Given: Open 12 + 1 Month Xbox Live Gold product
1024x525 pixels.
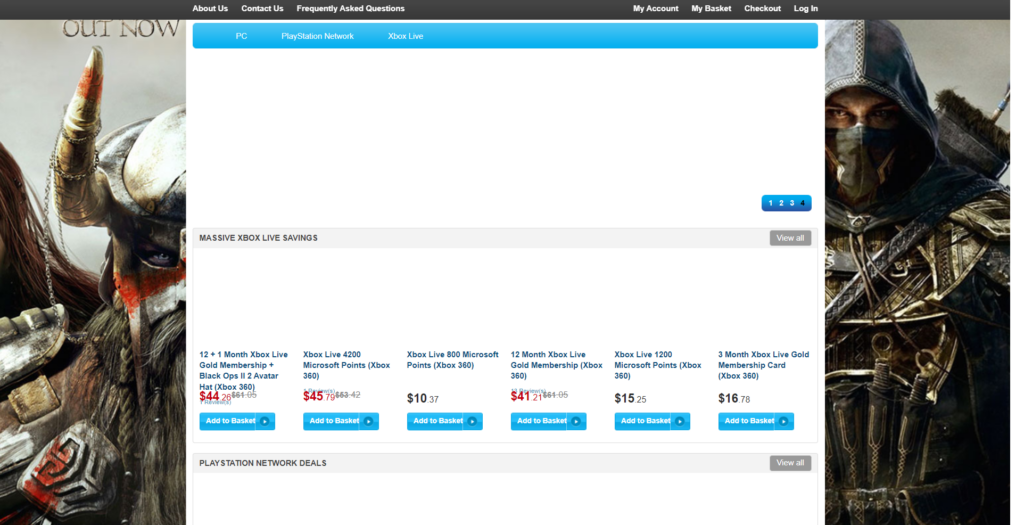Looking at the screenshot, I should [x=244, y=370].
